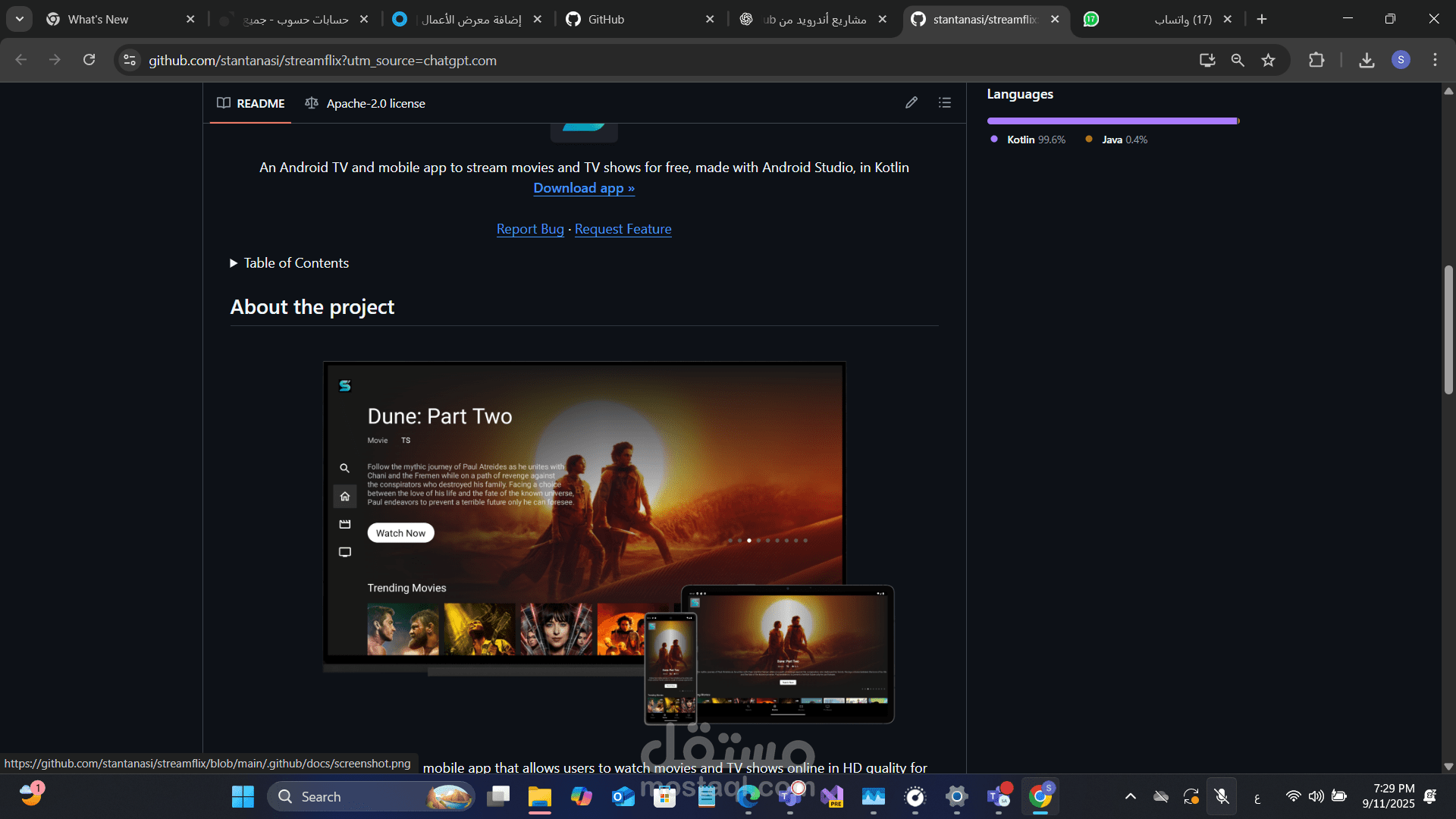The image size is (1456, 819).
Task: Open the tab search chevron
Action: pos(20,19)
